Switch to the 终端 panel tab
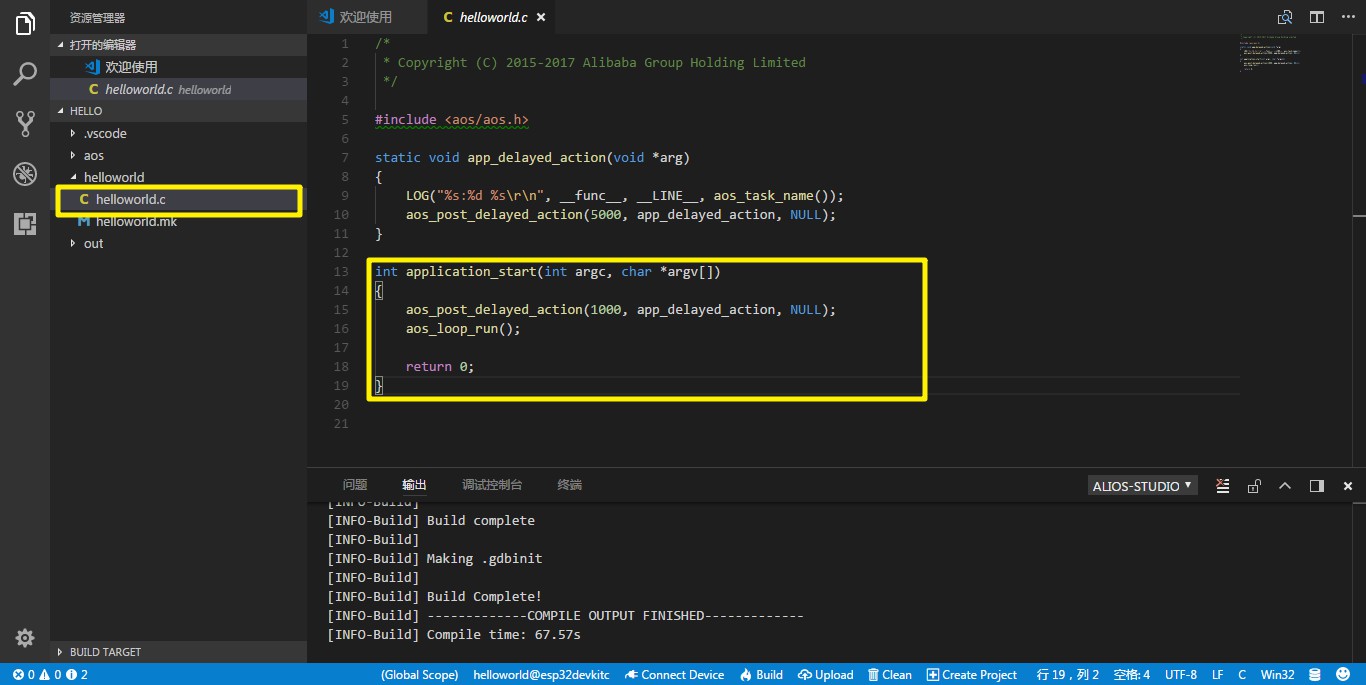The width and height of the screenshot is (1366, 685). [570, 485]
